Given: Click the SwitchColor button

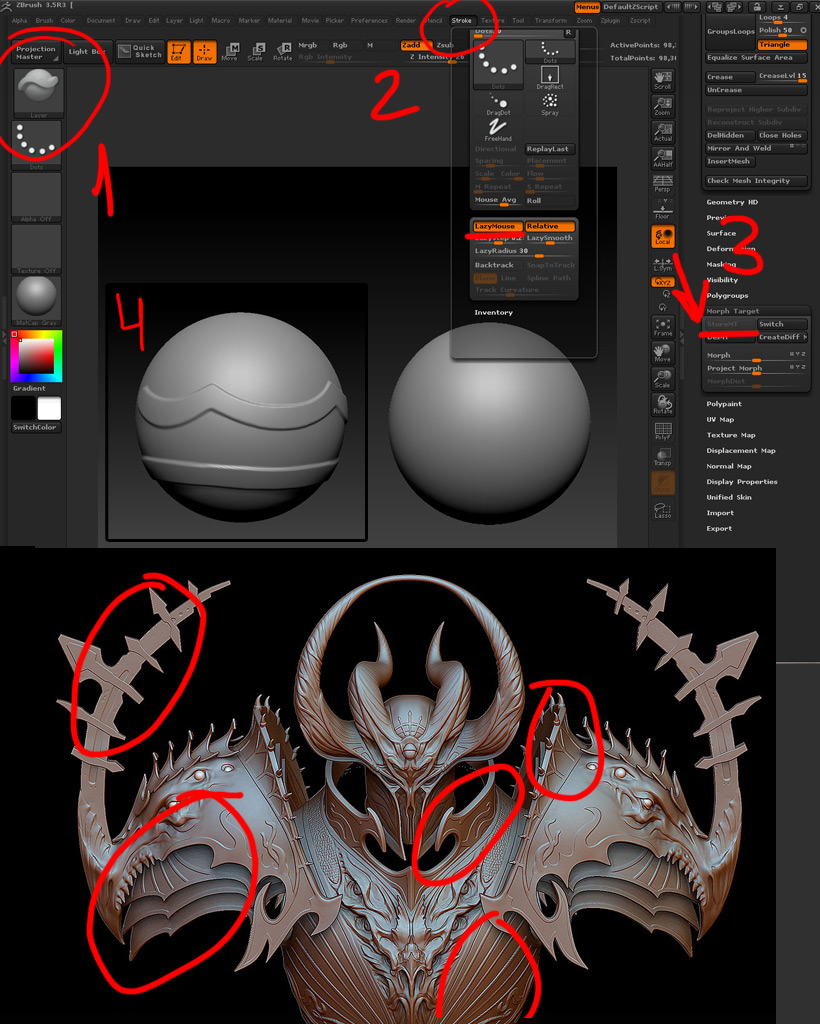Looking at the screenshot, I should (36, 427).
